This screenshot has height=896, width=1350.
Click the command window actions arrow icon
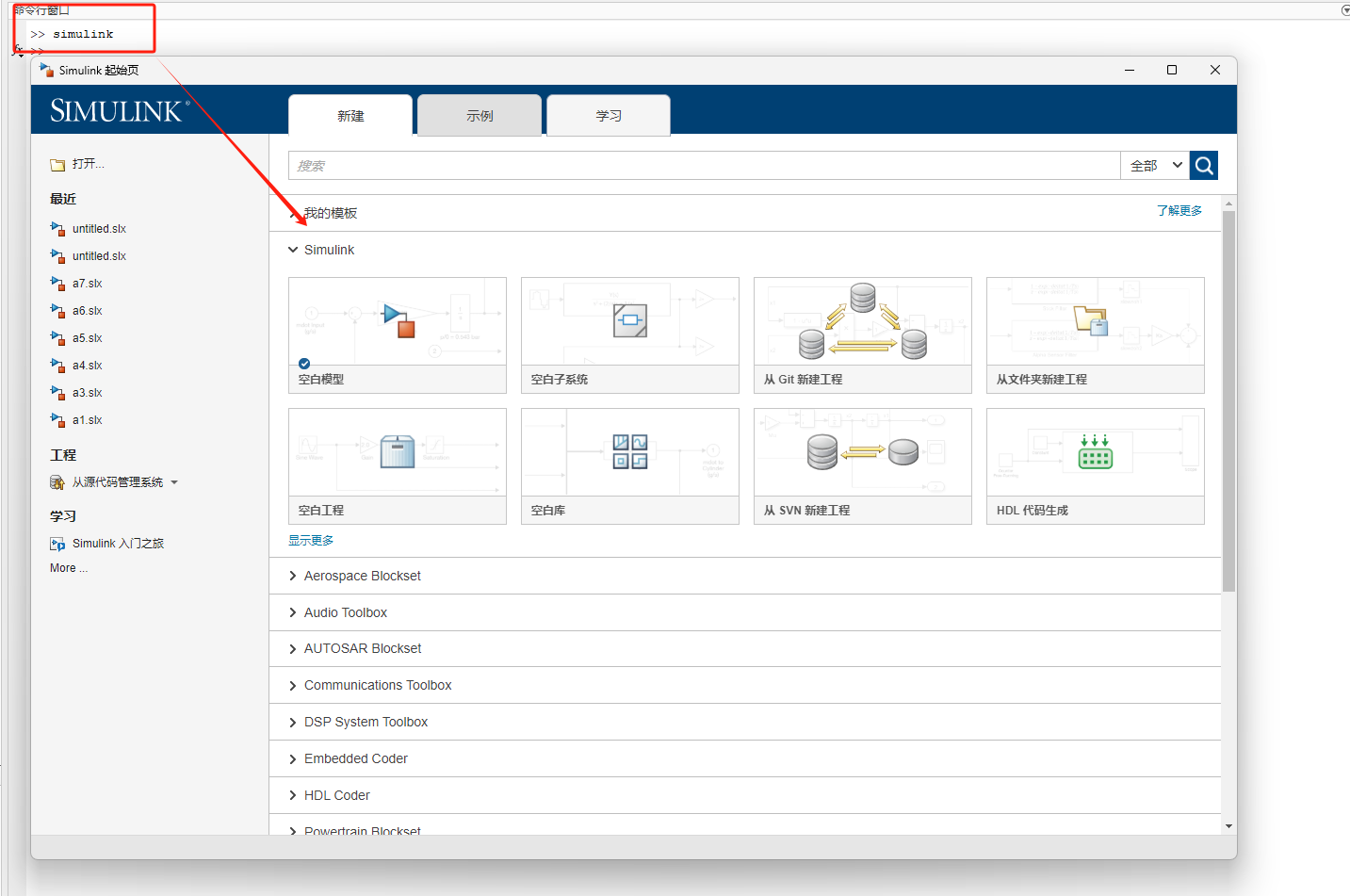(x=1345, y=10)
